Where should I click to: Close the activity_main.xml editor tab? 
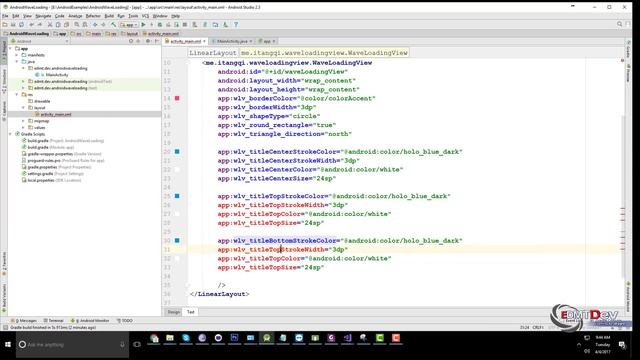tap(204, 41)
